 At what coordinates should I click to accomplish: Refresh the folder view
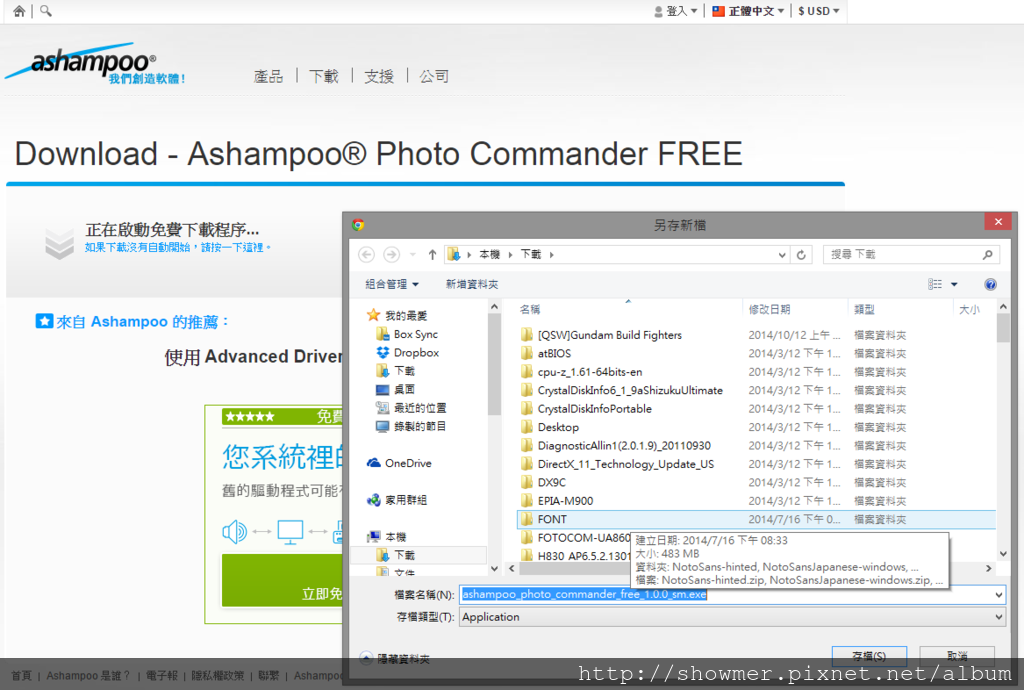click(x=801, y=255)
